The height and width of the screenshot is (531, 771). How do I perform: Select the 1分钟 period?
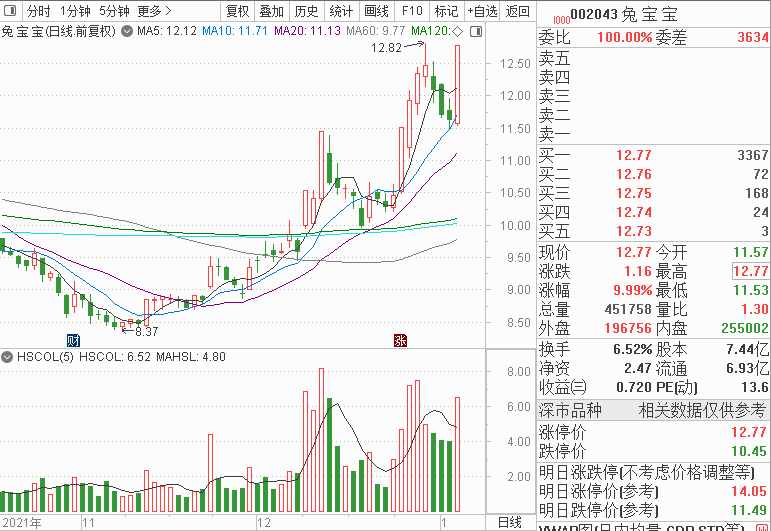tap(76, 11)
